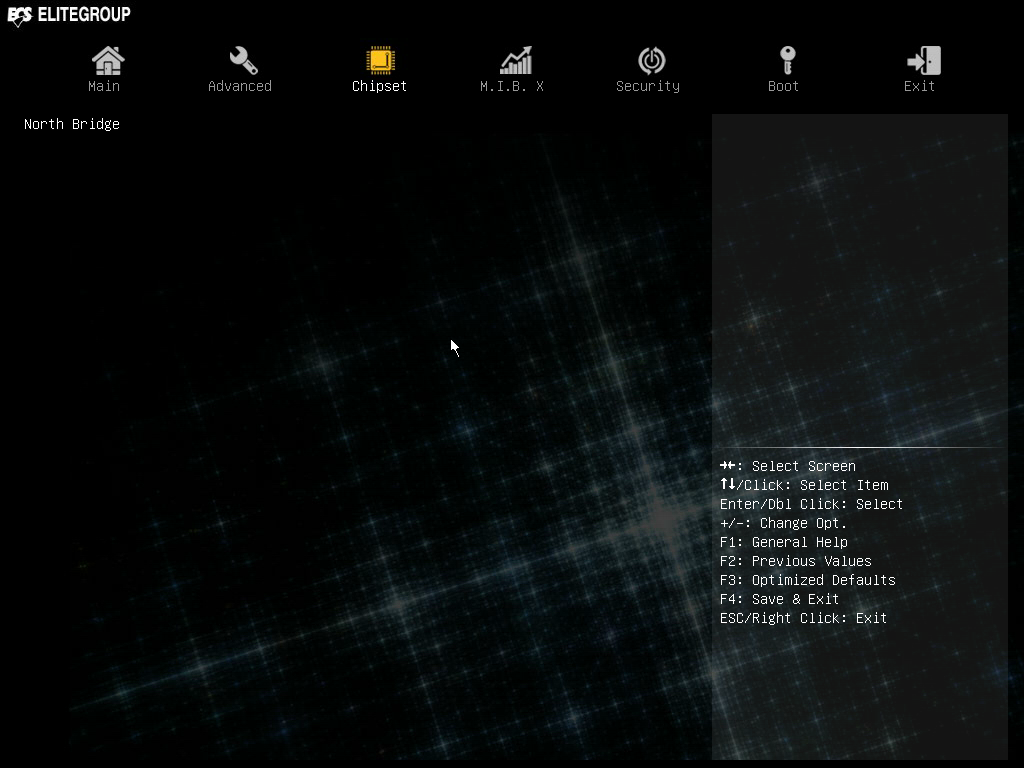Switch to the Main tab label

coord(104,86)
